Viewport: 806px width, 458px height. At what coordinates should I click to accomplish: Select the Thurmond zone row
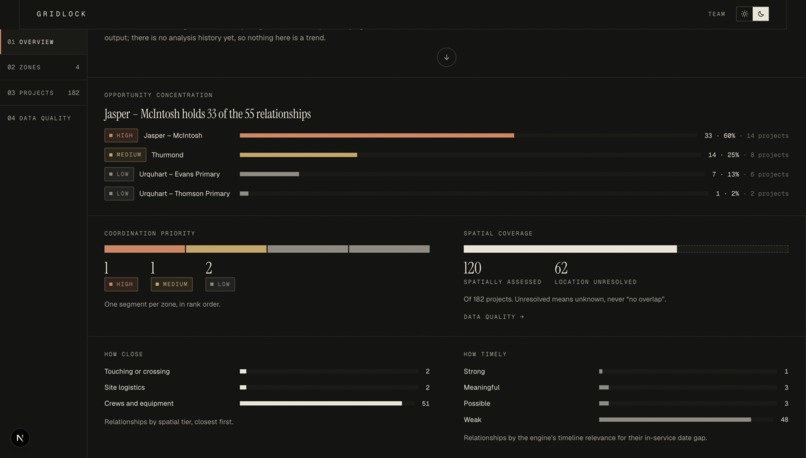point(446,155)
